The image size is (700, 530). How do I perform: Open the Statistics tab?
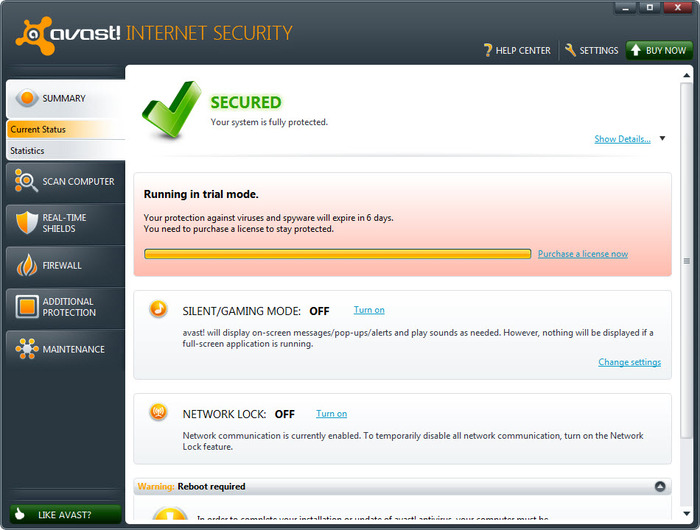pos(28,151)
